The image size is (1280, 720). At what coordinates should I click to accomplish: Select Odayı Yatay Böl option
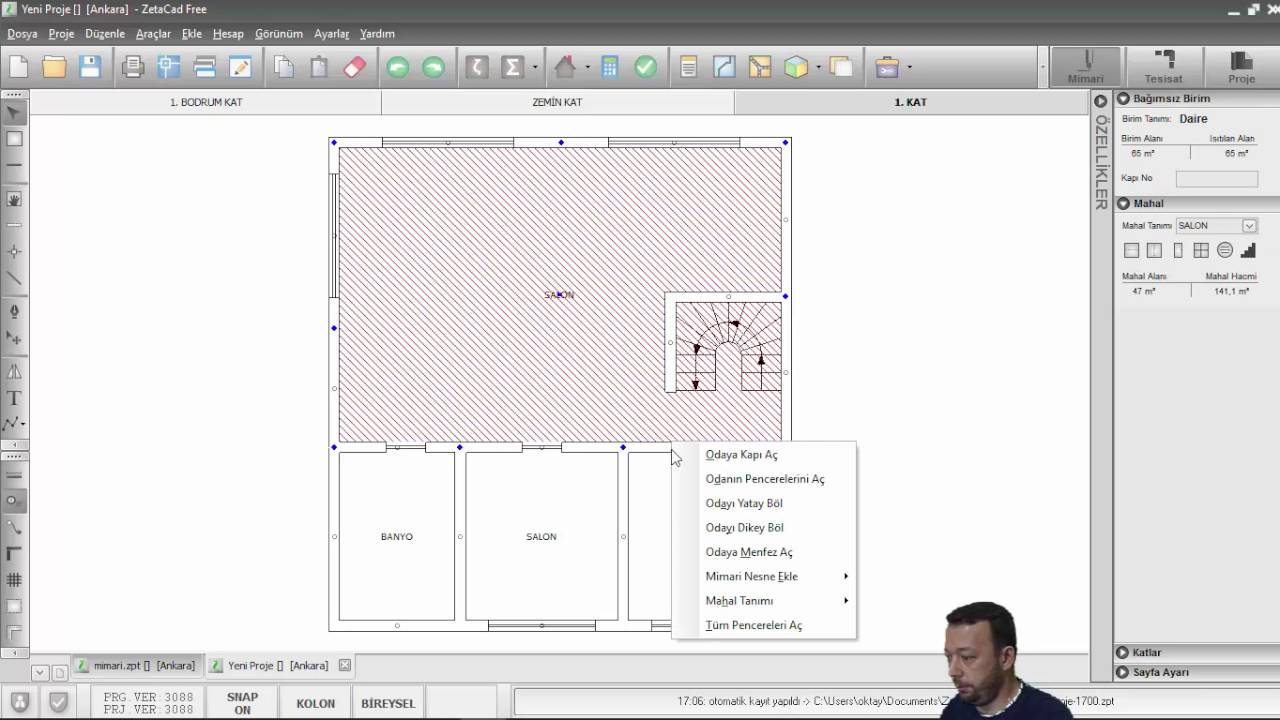[764, 503]
